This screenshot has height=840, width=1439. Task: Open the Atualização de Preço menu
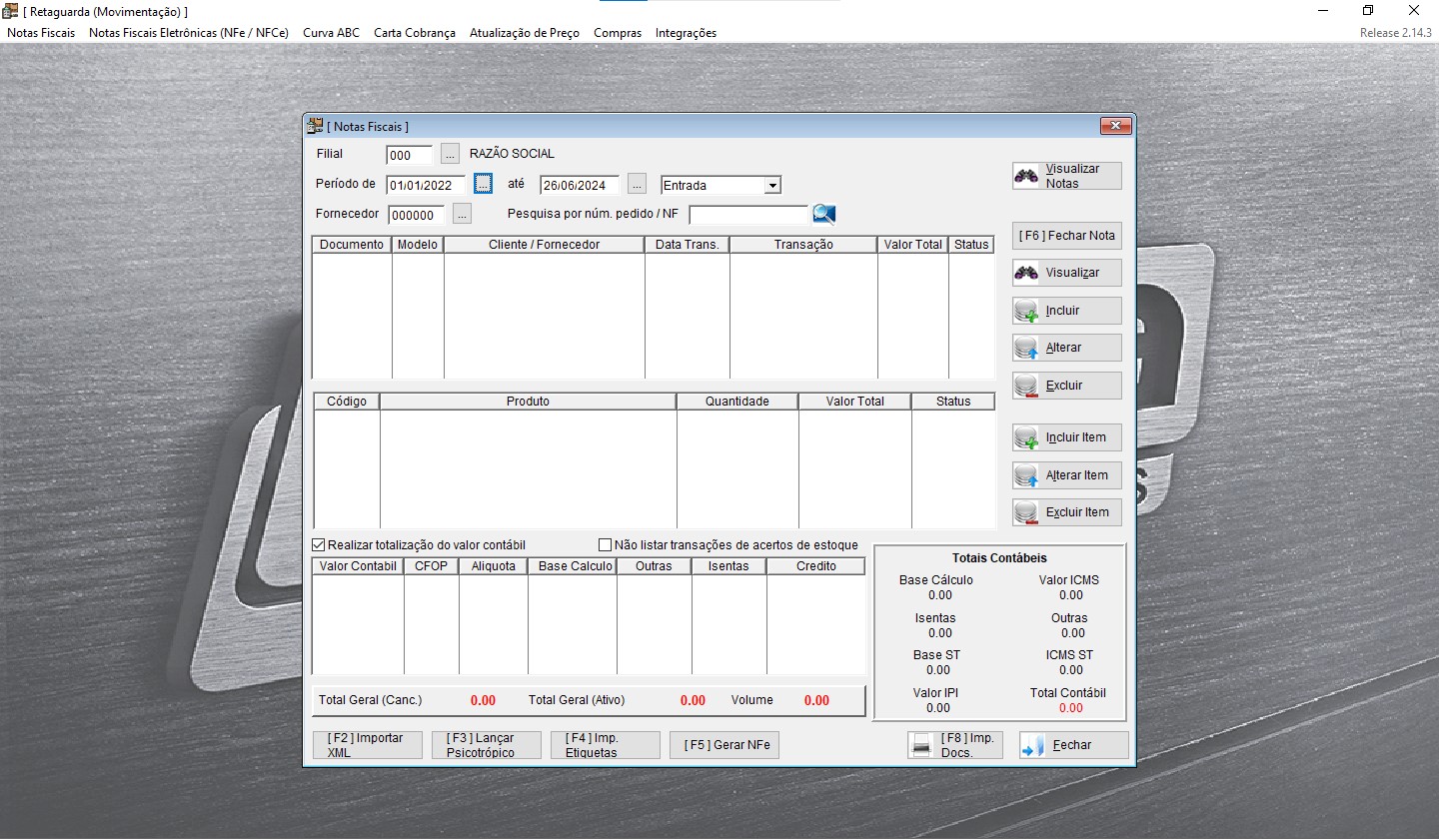(524, 33)
